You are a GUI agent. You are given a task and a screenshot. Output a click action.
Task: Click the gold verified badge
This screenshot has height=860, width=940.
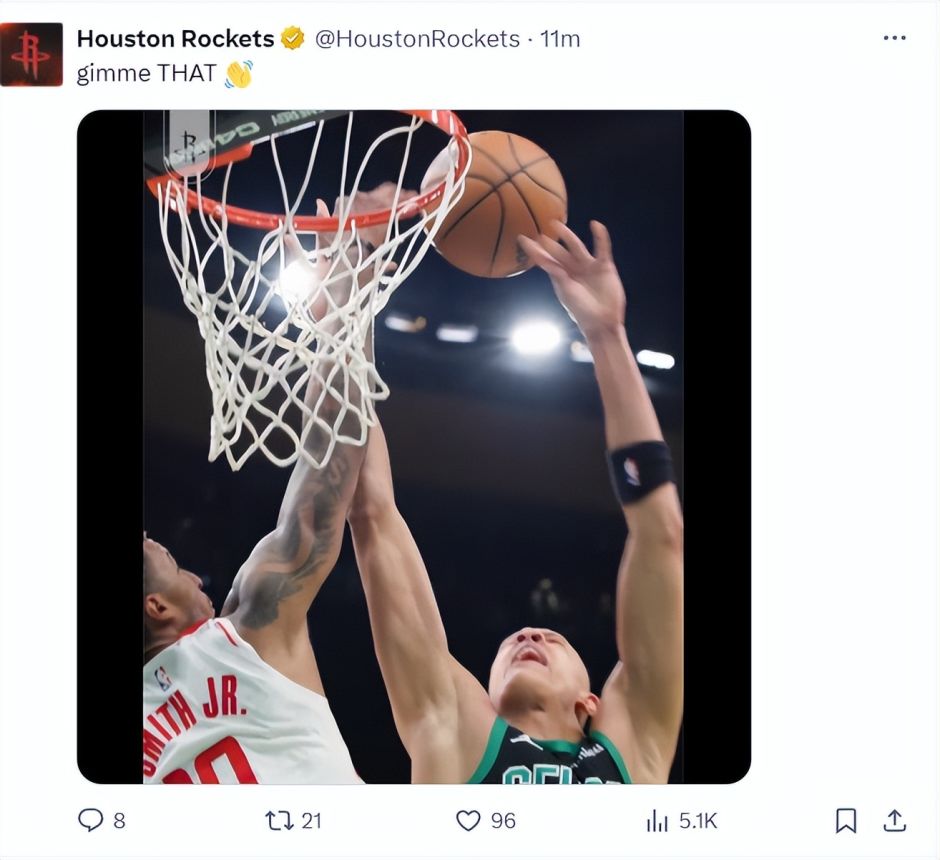pos(292,39)
